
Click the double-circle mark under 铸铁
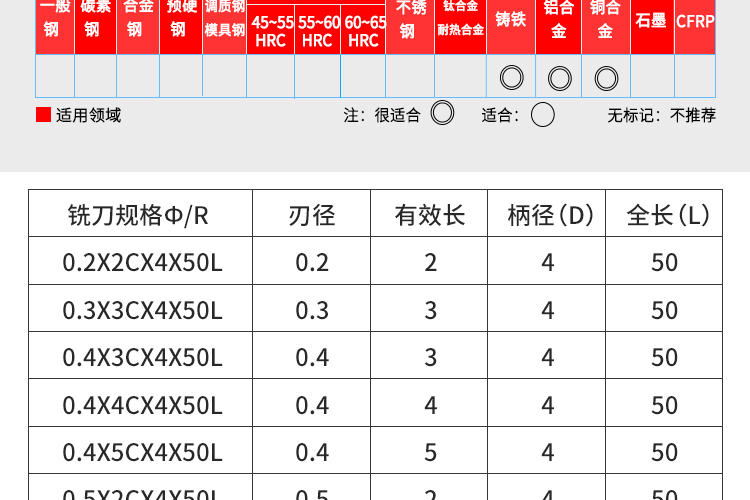click(512, 77)
